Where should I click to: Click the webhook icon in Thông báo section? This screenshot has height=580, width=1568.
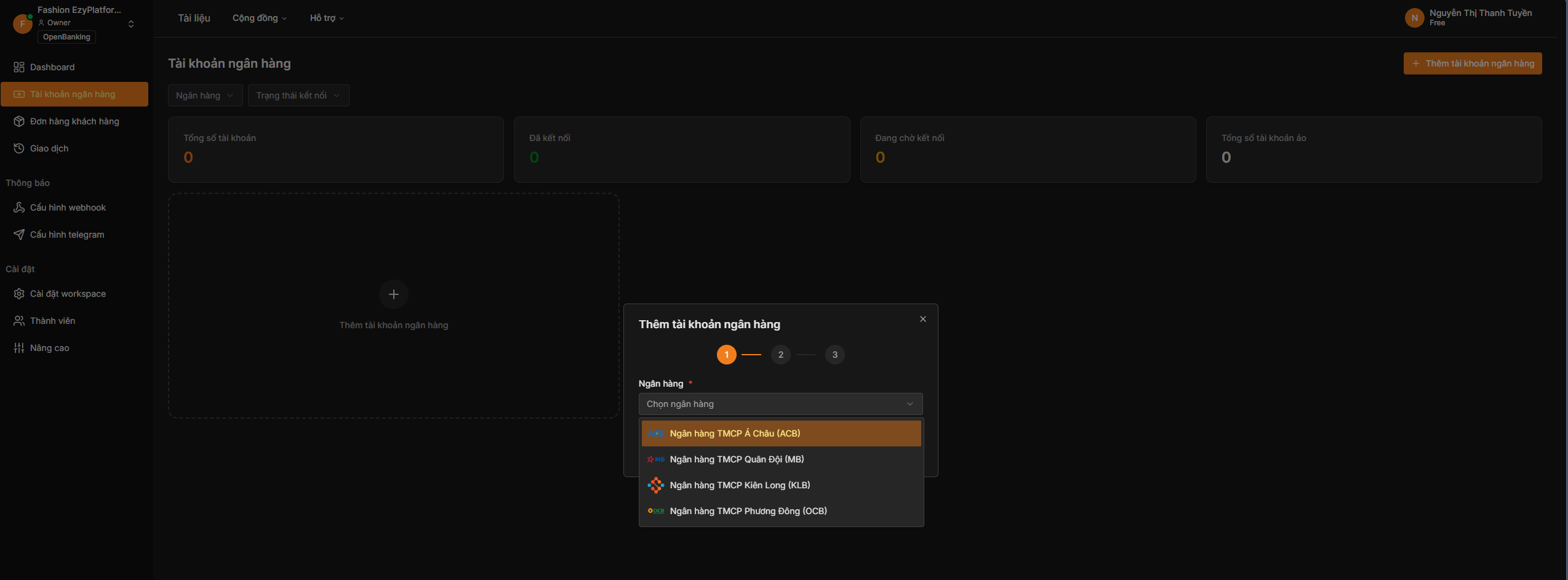click(19, 207)
